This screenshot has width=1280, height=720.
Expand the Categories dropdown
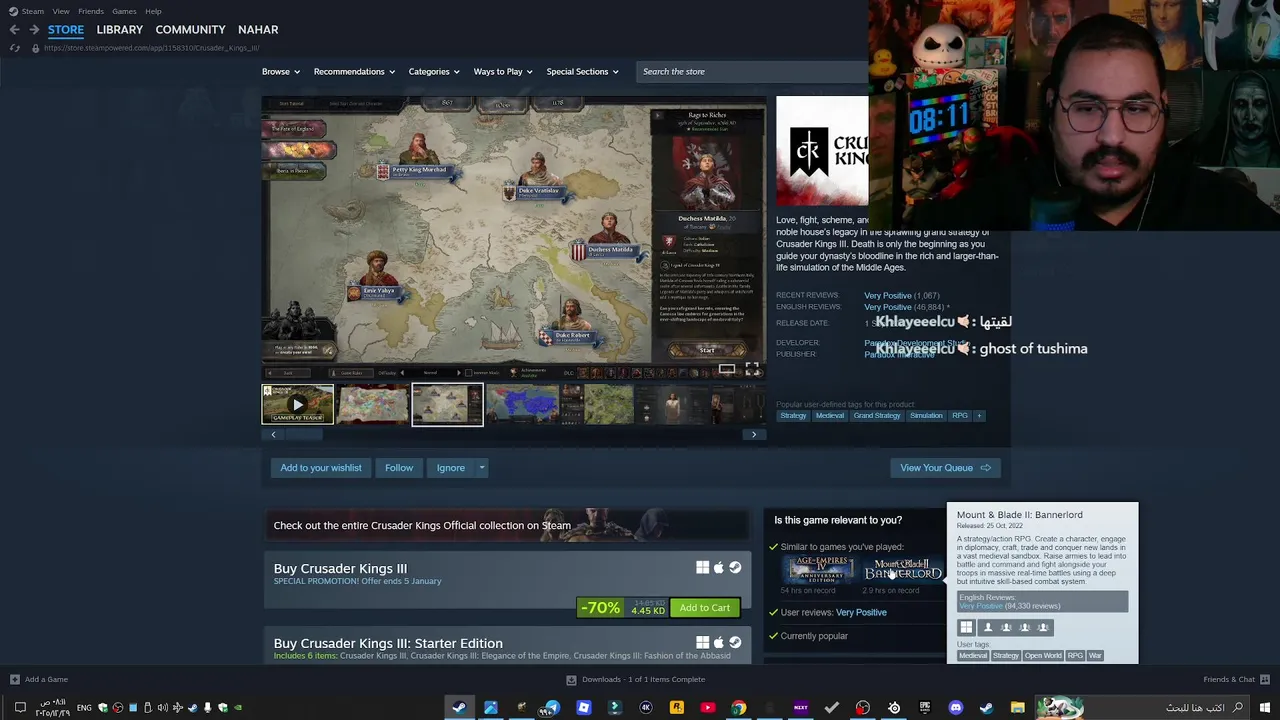click(x=433, y=71)
